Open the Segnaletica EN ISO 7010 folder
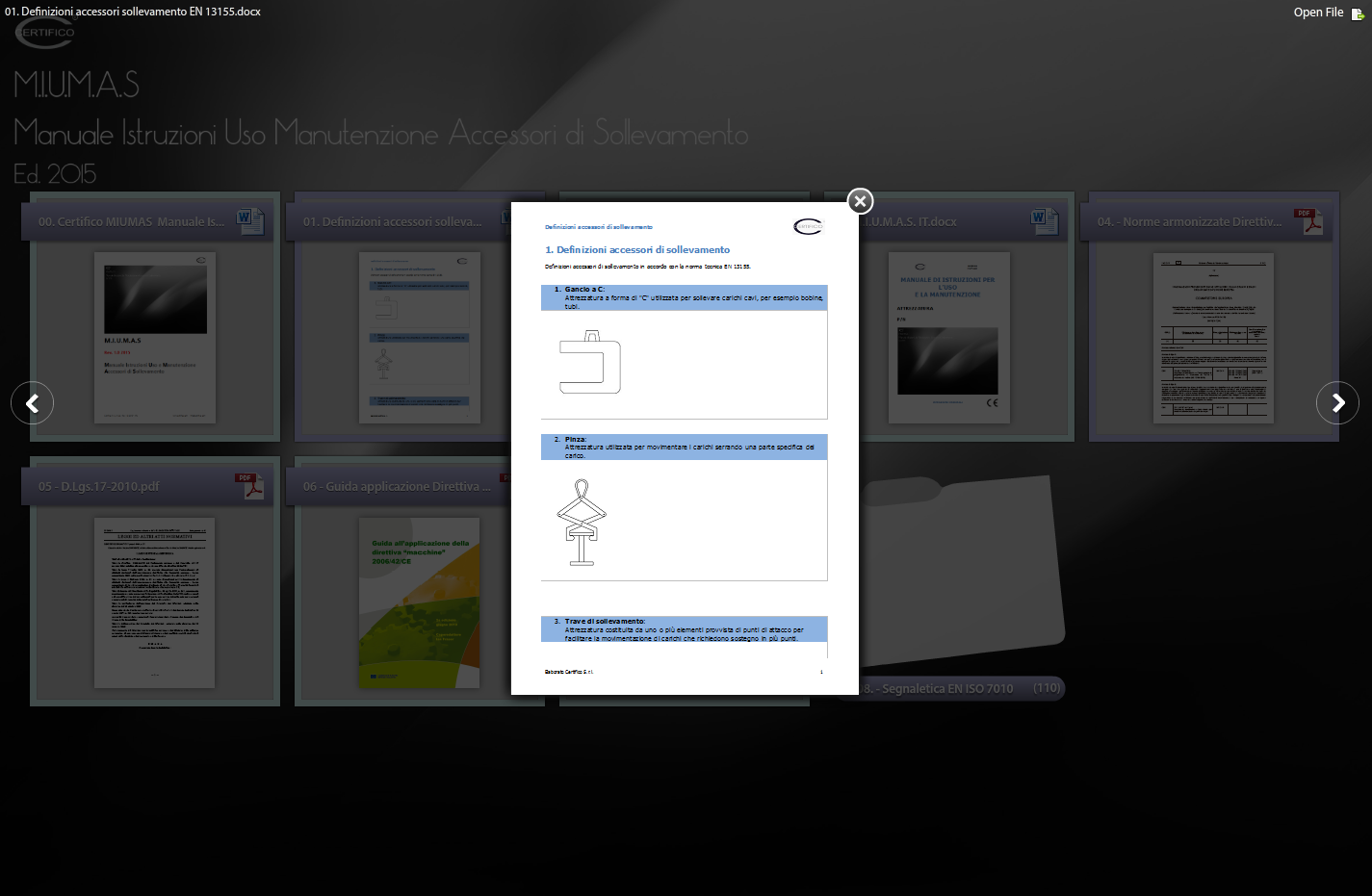 948,688
